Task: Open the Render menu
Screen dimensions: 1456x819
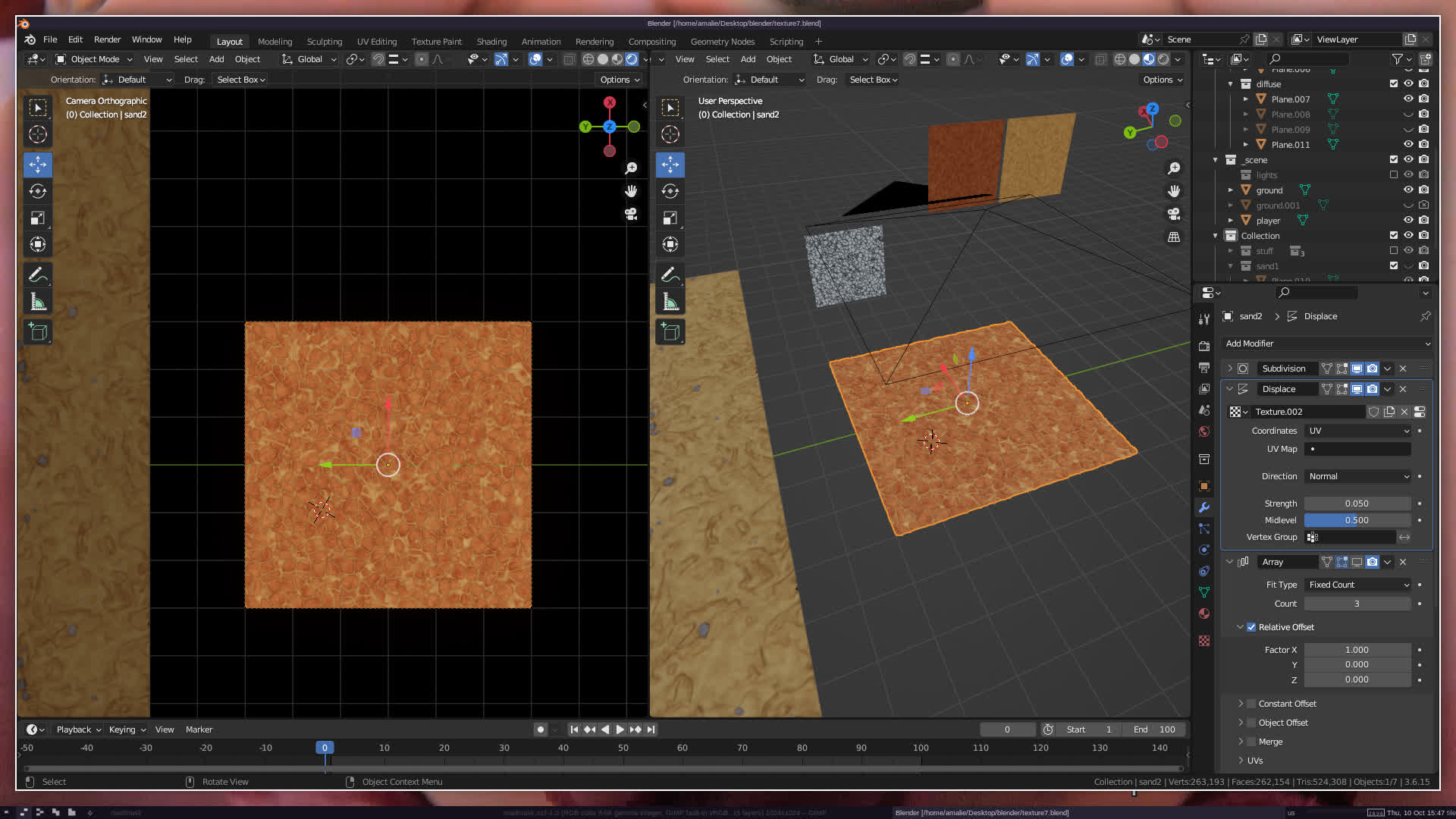Action: point(107,39)
